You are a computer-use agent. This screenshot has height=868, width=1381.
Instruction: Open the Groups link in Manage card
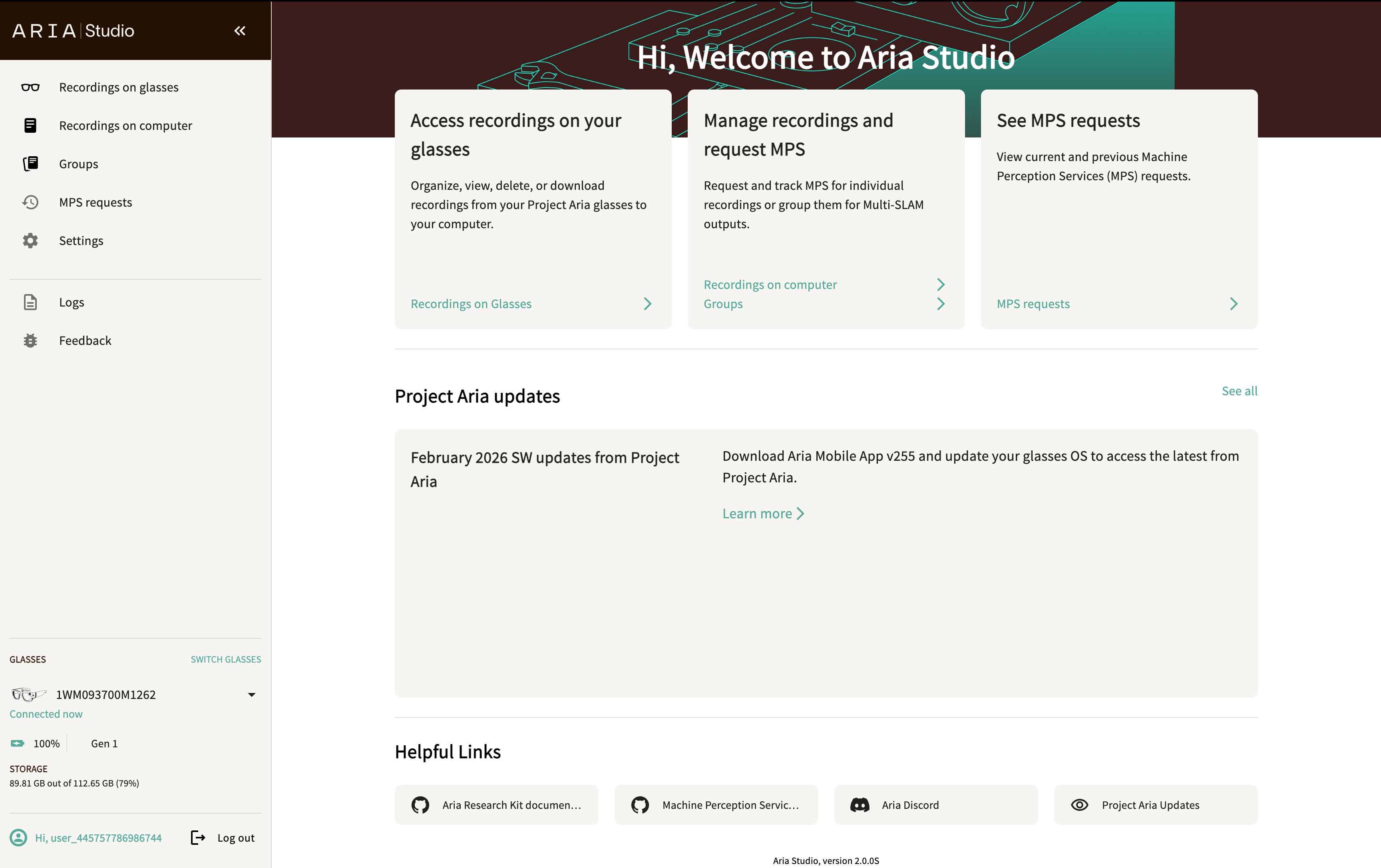pyautogui.click(x=722, y=303)
